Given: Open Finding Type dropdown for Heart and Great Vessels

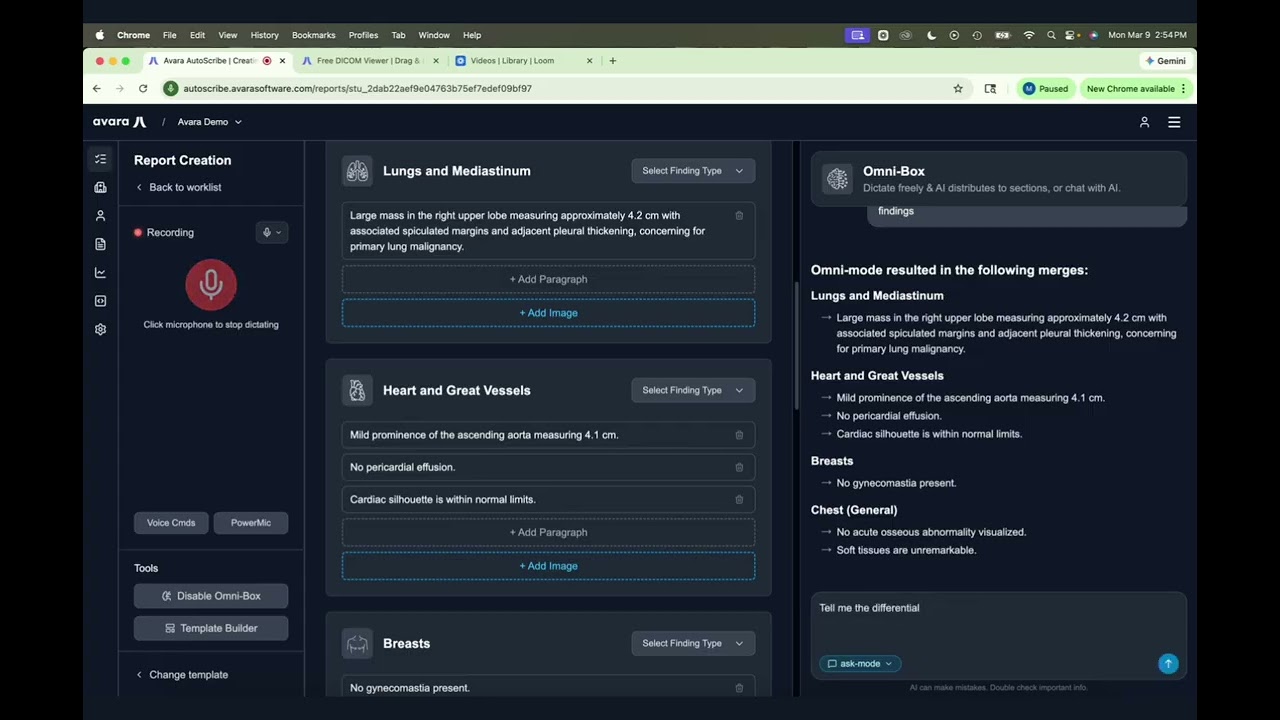Looking at the screenshot, I should point(693,390).
